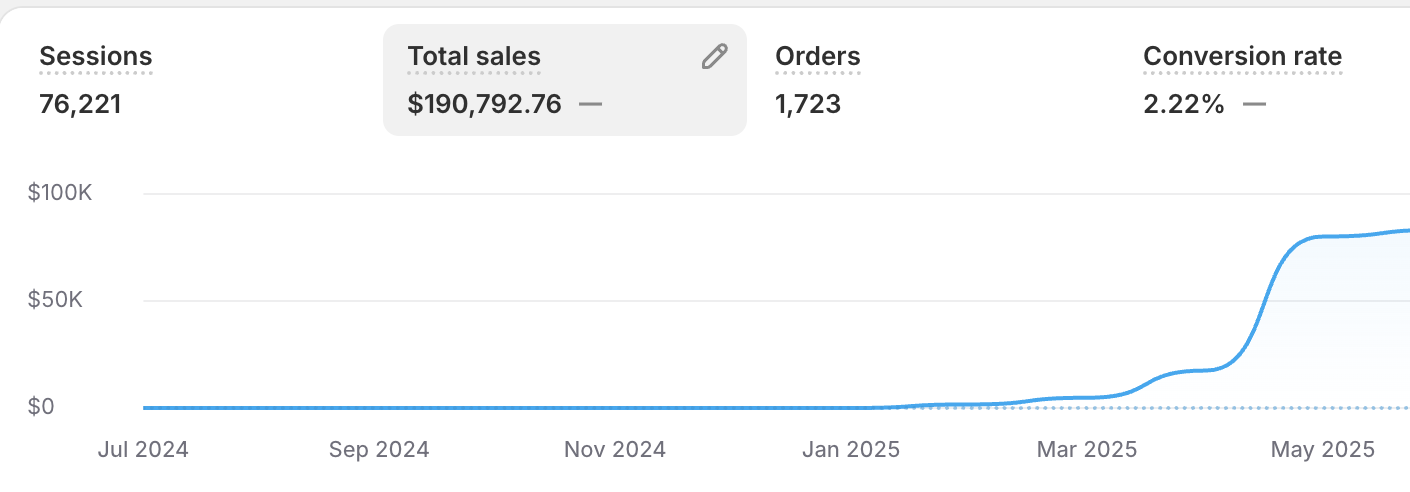Click the pencil edit icon on Total sales

pyautogui.click(x=714, y=57)
